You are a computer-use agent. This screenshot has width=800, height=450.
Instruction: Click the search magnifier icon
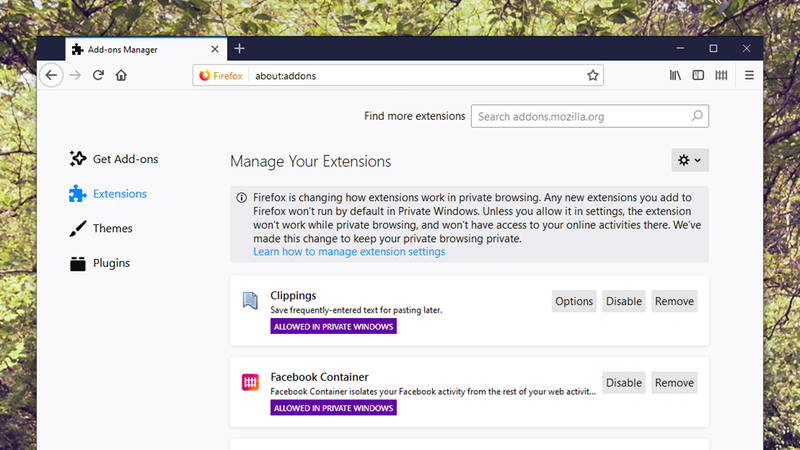(697, 116)
